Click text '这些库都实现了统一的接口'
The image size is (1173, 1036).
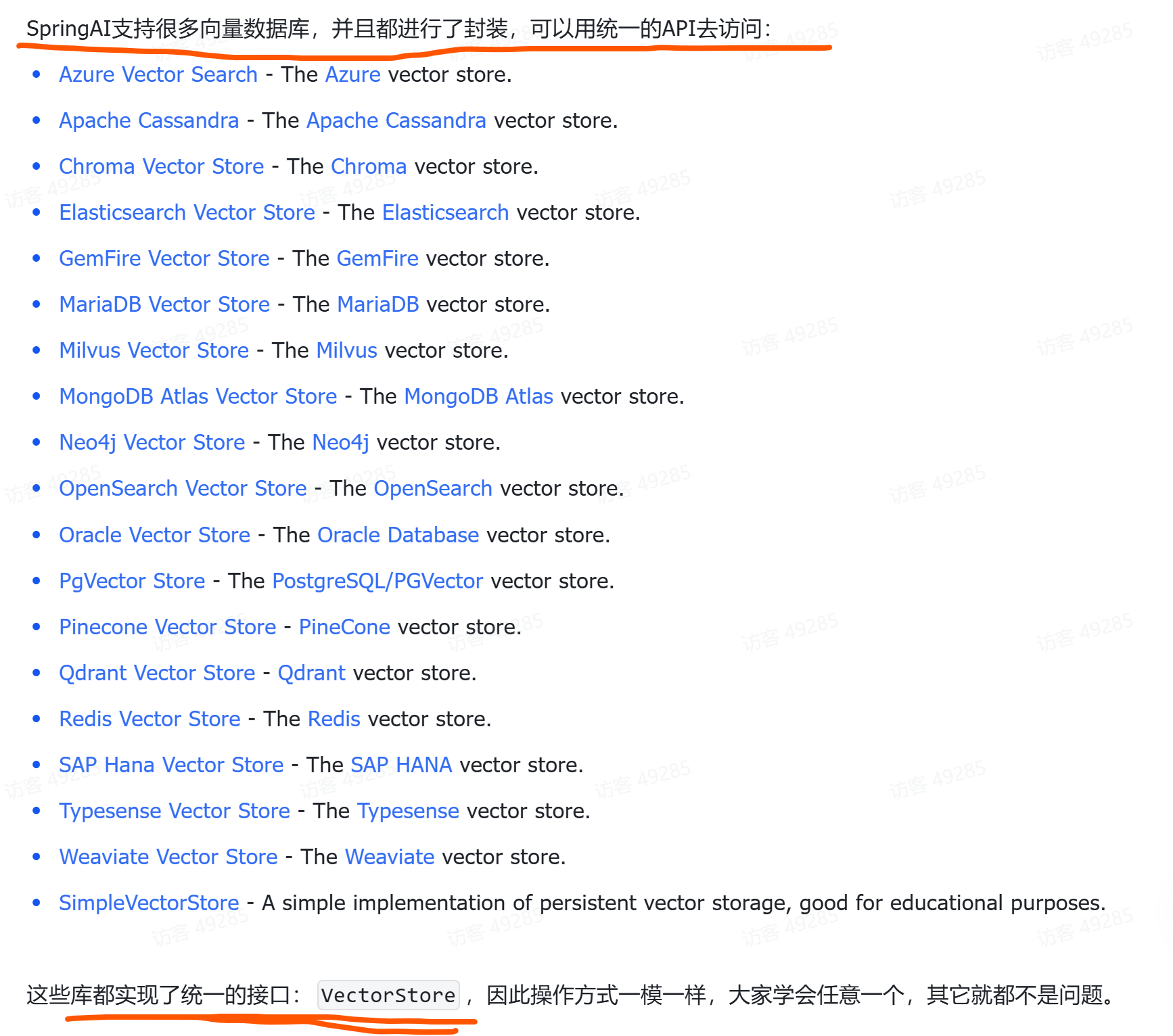tap(158, 995)
